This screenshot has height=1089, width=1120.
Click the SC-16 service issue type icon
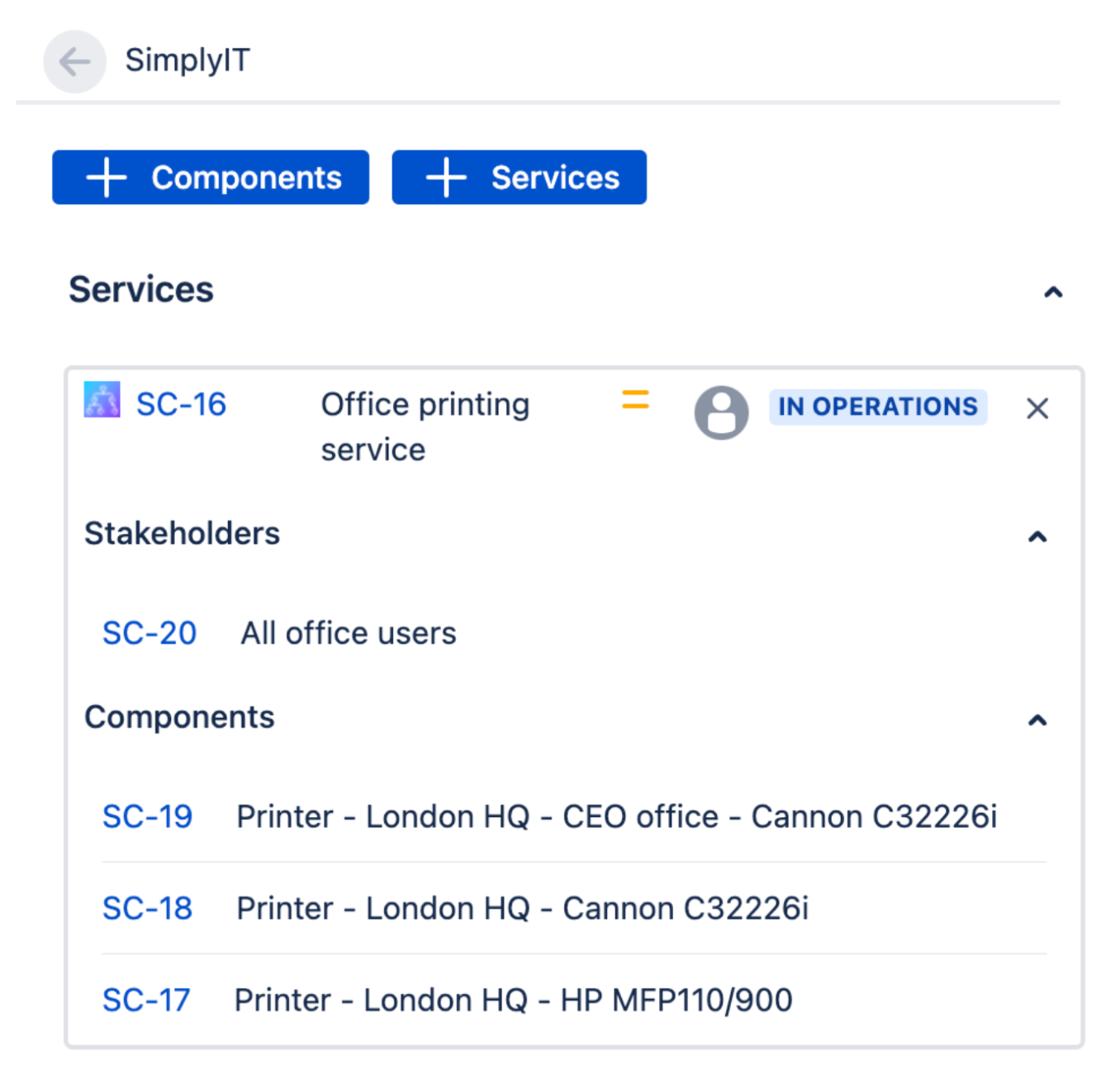102,400
